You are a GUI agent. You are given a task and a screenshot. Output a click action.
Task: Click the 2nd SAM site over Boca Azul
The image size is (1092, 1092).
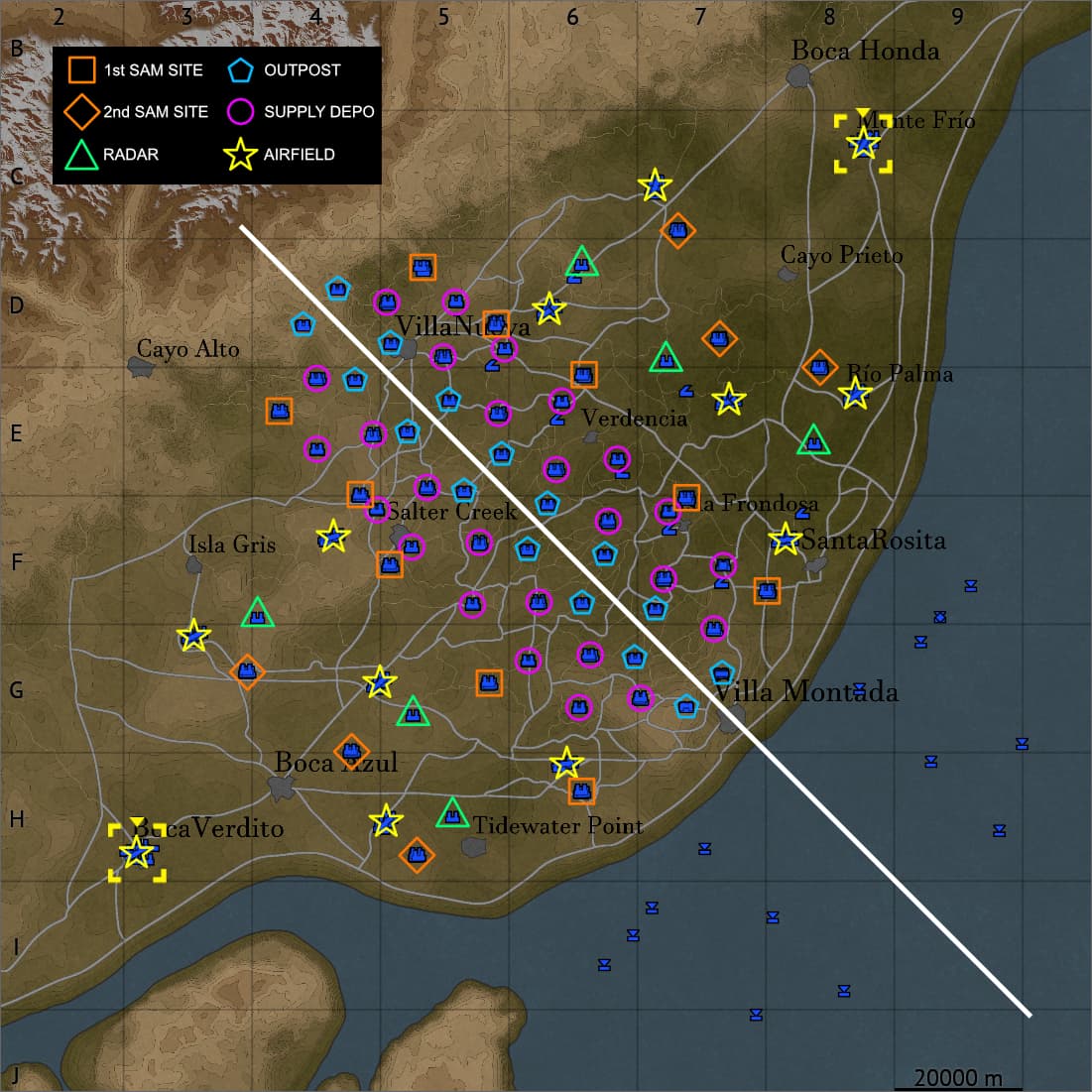[352, 751]
